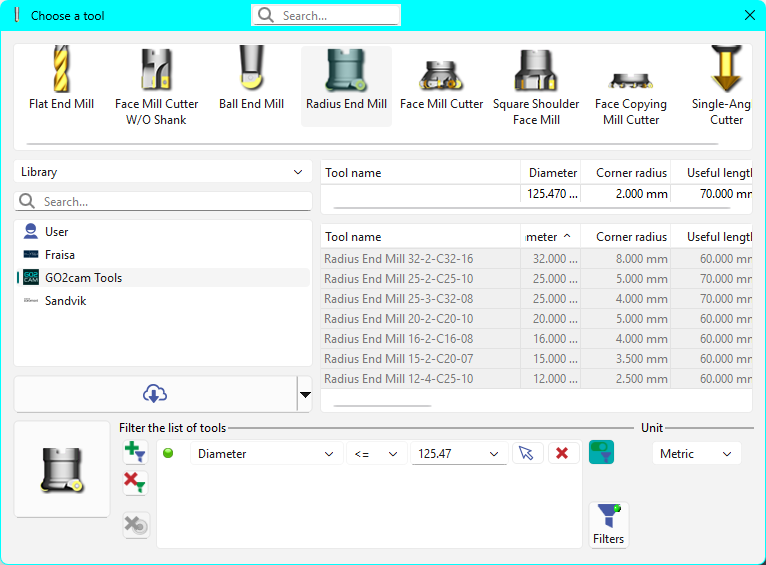This screenshot has width=766, height=565.
Task: Click the pick-value cursor icon in filter row
Action: pos(527,453)
